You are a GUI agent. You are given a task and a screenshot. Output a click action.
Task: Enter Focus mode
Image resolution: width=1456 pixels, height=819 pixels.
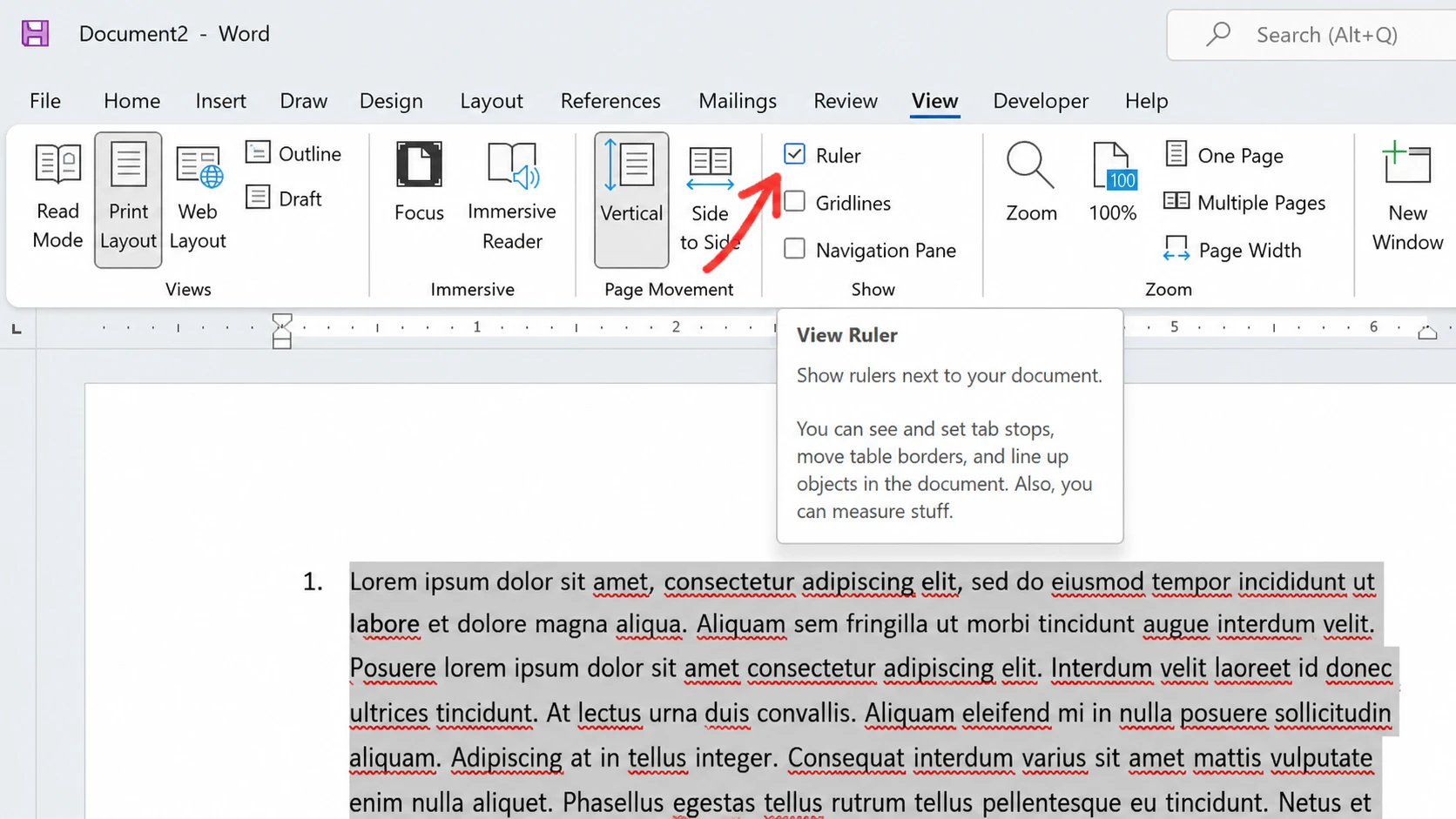click(x=419, y=183)
